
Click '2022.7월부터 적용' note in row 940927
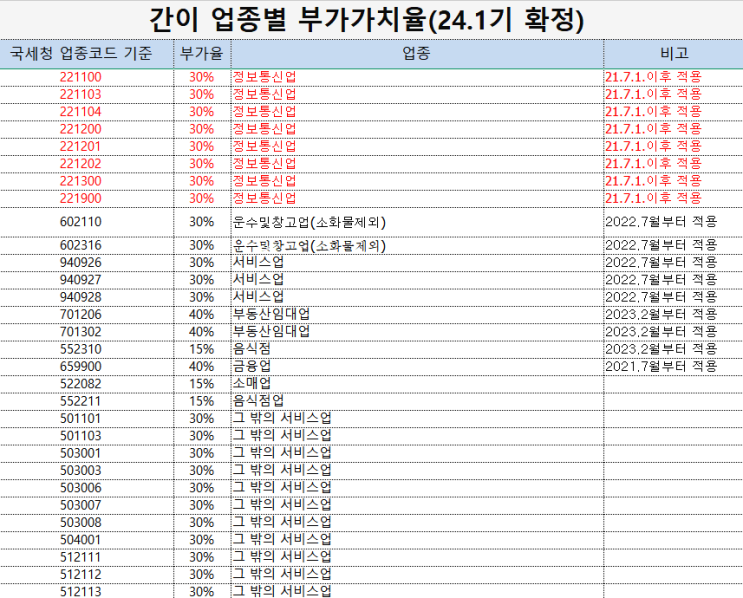pyautogui.click(x=661, y=279)
